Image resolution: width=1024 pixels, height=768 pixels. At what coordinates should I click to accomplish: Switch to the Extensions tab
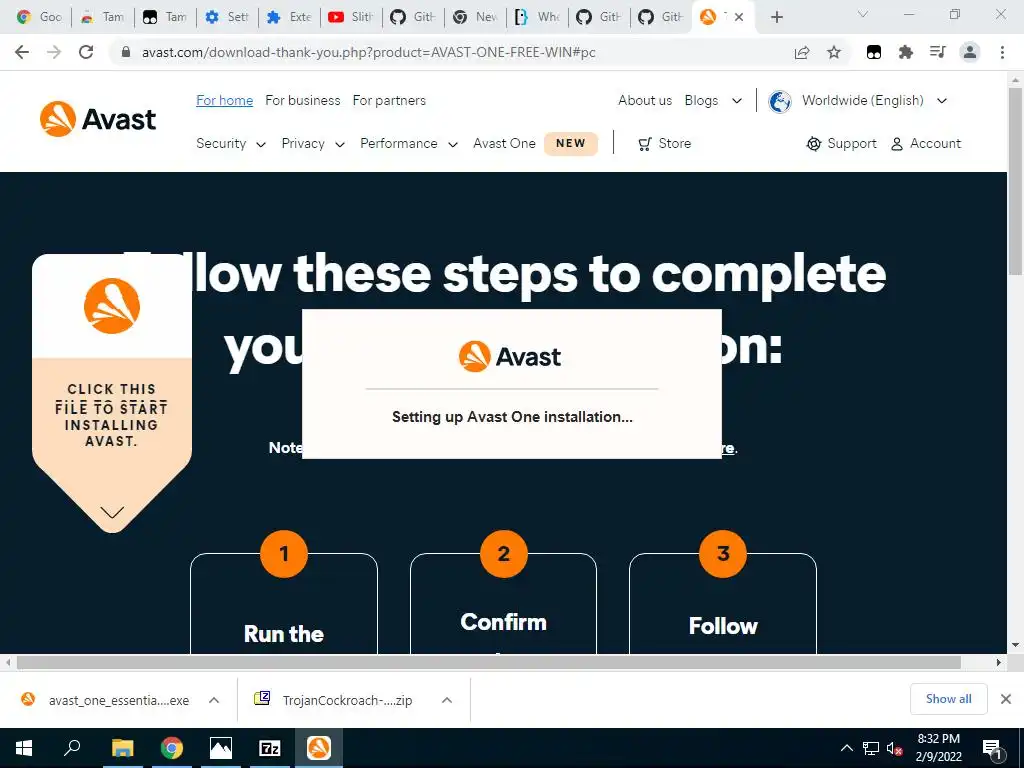[289, 17]
